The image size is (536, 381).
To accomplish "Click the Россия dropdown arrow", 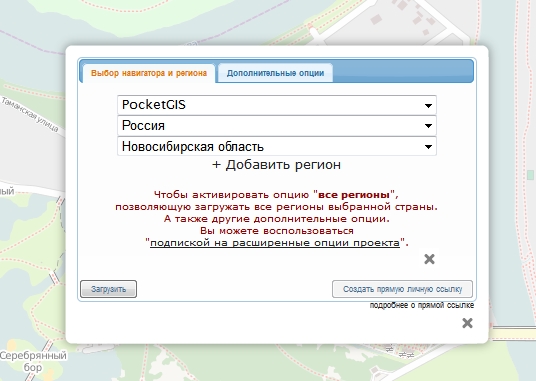I will (x=428, y=126).
